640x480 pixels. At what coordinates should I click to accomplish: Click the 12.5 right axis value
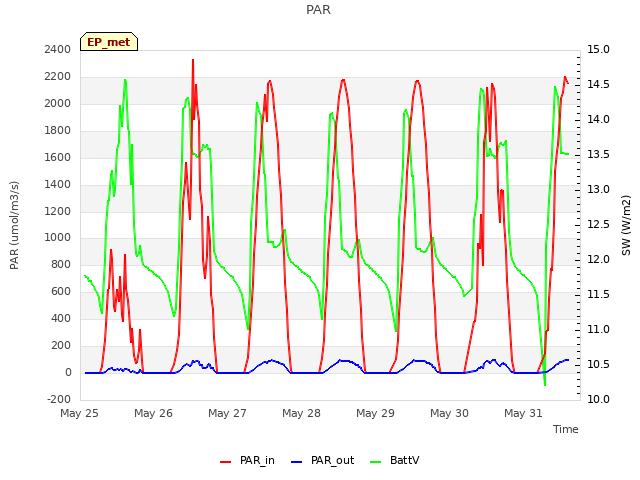tap(598, 224)
